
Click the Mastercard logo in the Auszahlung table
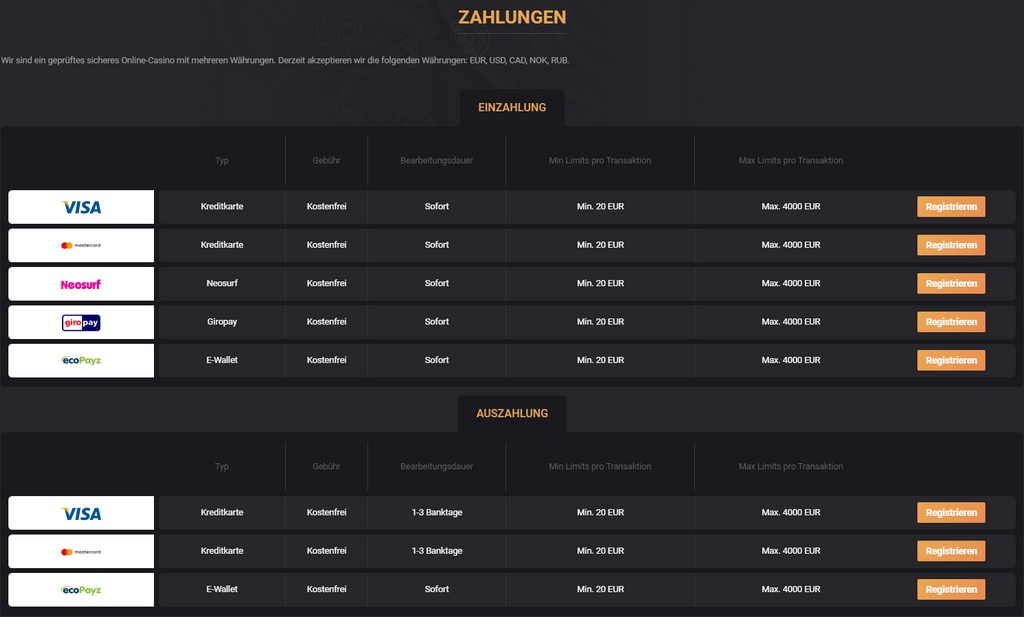click(81, 552)
